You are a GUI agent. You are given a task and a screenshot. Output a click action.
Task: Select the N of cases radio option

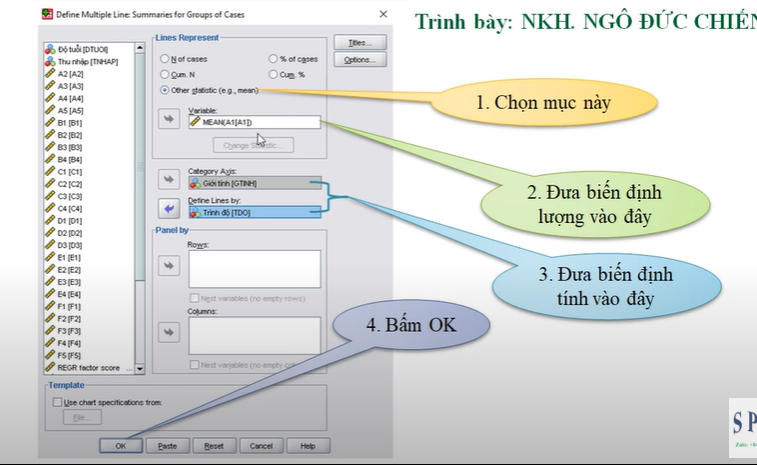click(166, 59)
